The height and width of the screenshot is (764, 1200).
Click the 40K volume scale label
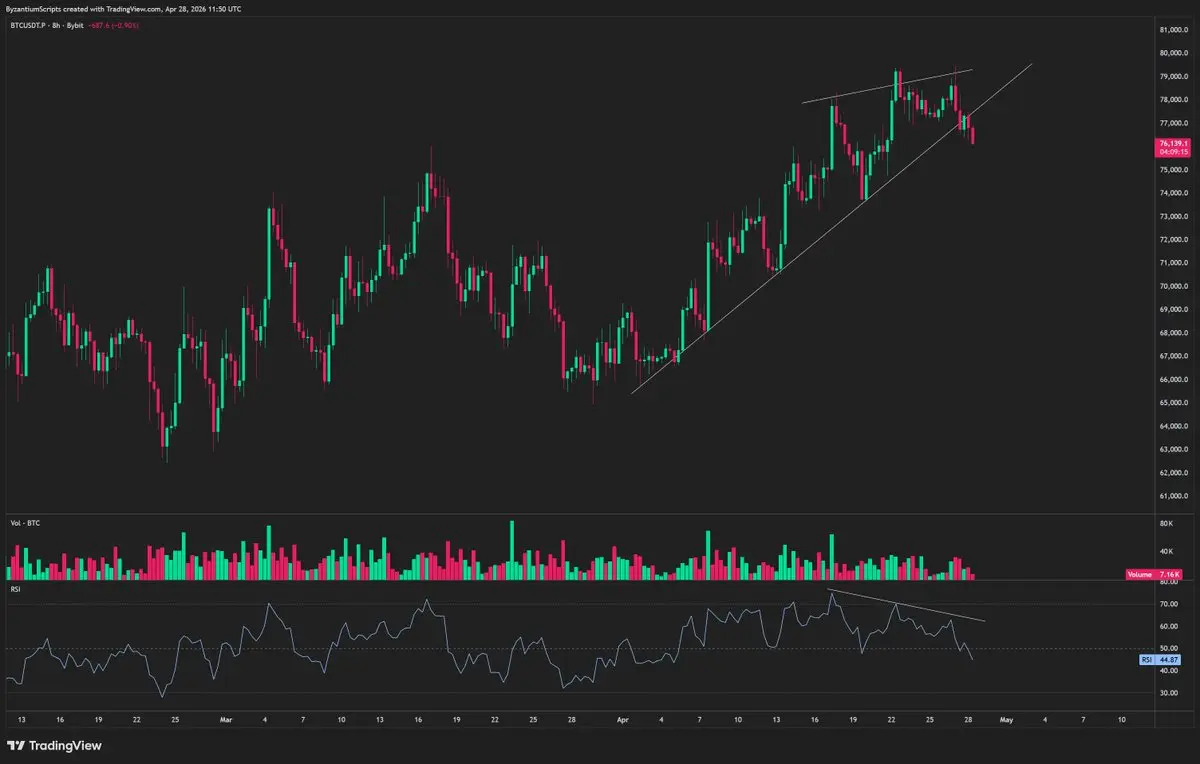click(1165, 551)
